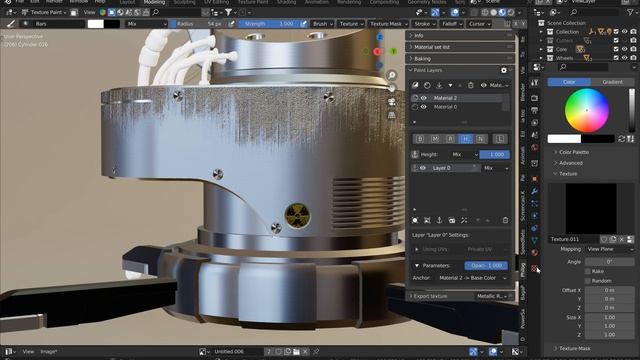This screenshot has height=360, width=640.
Task: Open the Texture Mask popover
Action: click(x=388, y=24)
